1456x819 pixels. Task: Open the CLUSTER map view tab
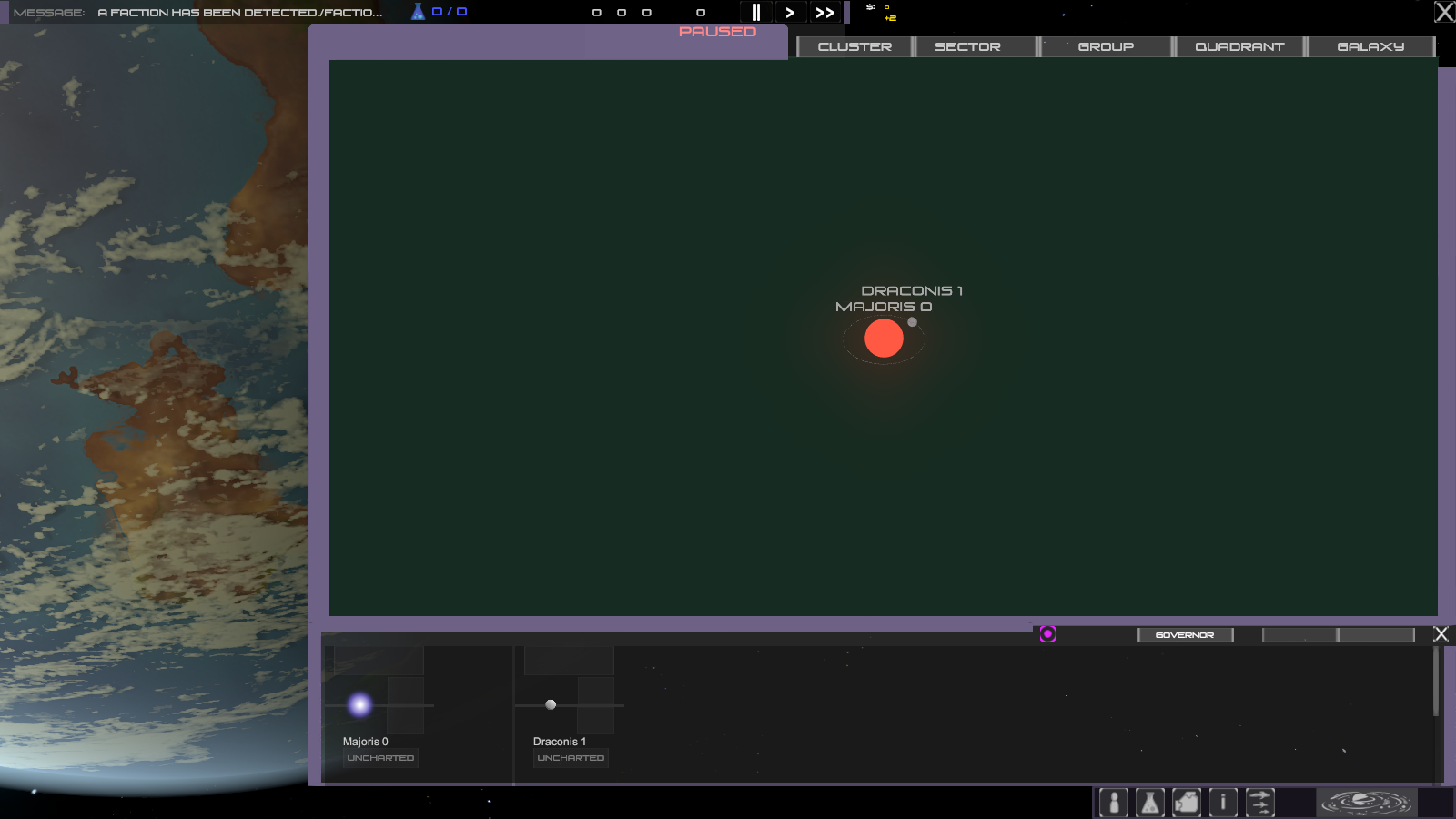coord(854,46)
